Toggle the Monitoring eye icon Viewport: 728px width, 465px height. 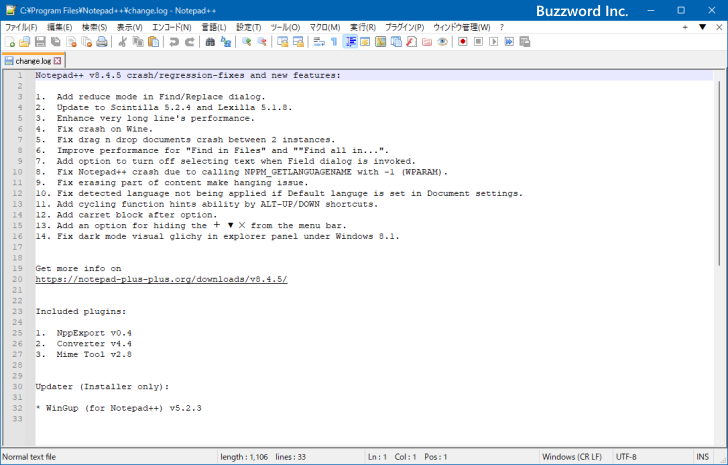pyautogui.click(x=442, y=42)
